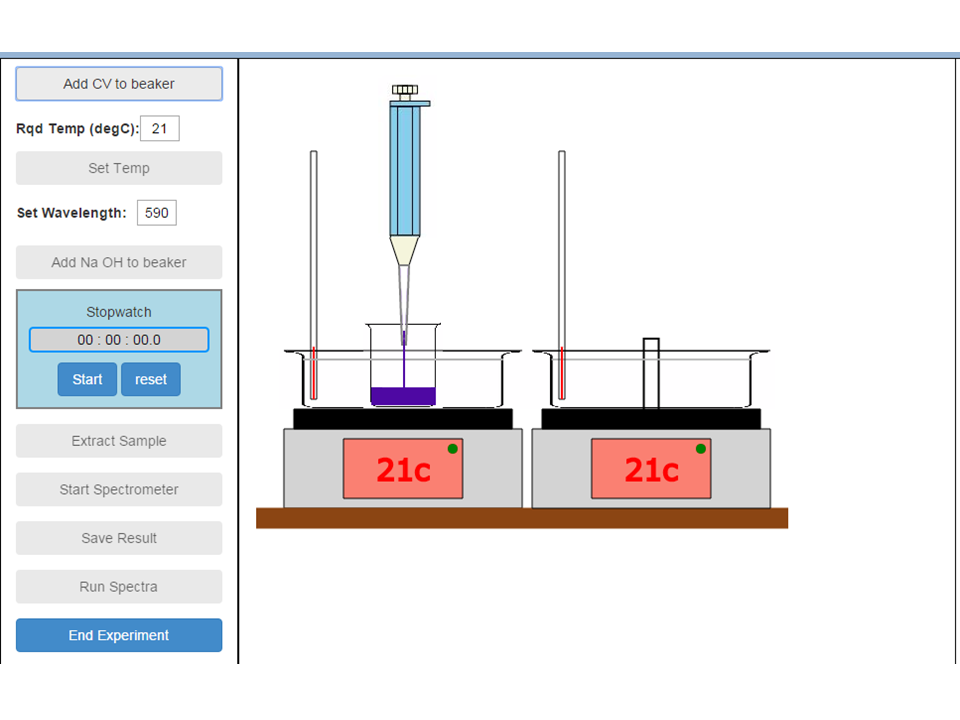Image resolution: width=960 pixels, height=720 pixels.
Task: Click the cuvette in right water bath
Action: click(651, 373)
